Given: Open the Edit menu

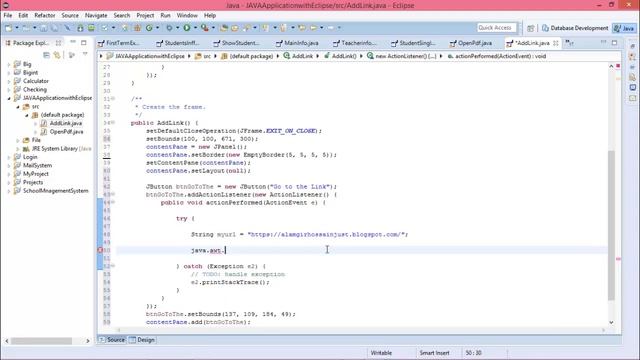Looking at the screenshot, I should tap(23, 15).
